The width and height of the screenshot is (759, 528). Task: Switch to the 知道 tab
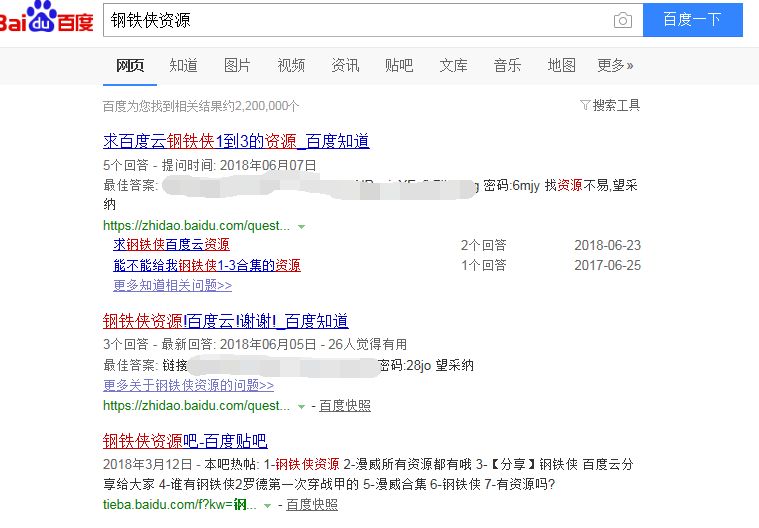(x=183, y=65)
